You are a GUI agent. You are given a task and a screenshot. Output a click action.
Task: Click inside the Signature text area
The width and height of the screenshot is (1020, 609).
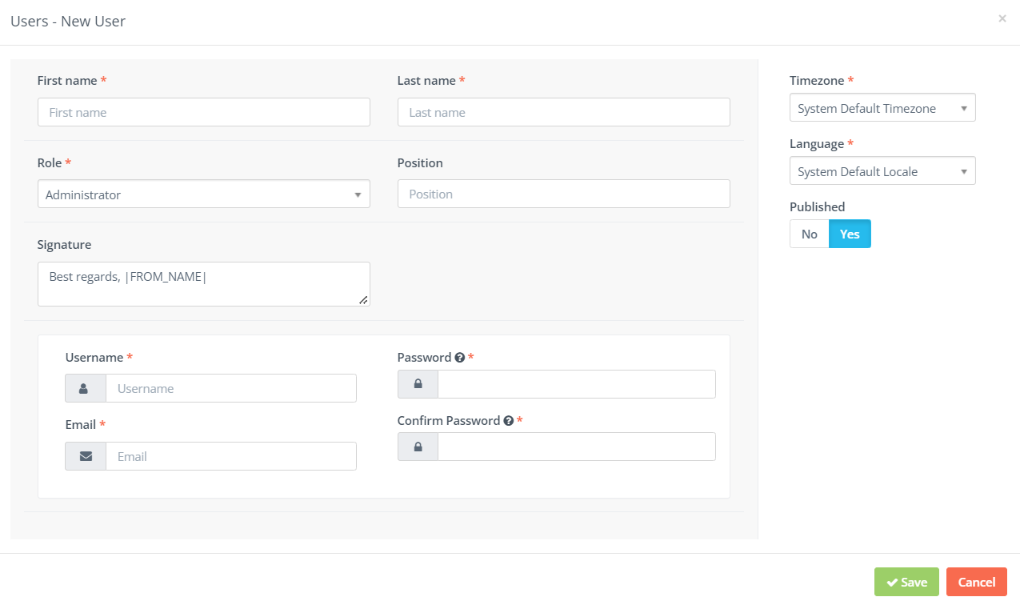(204, 284)
